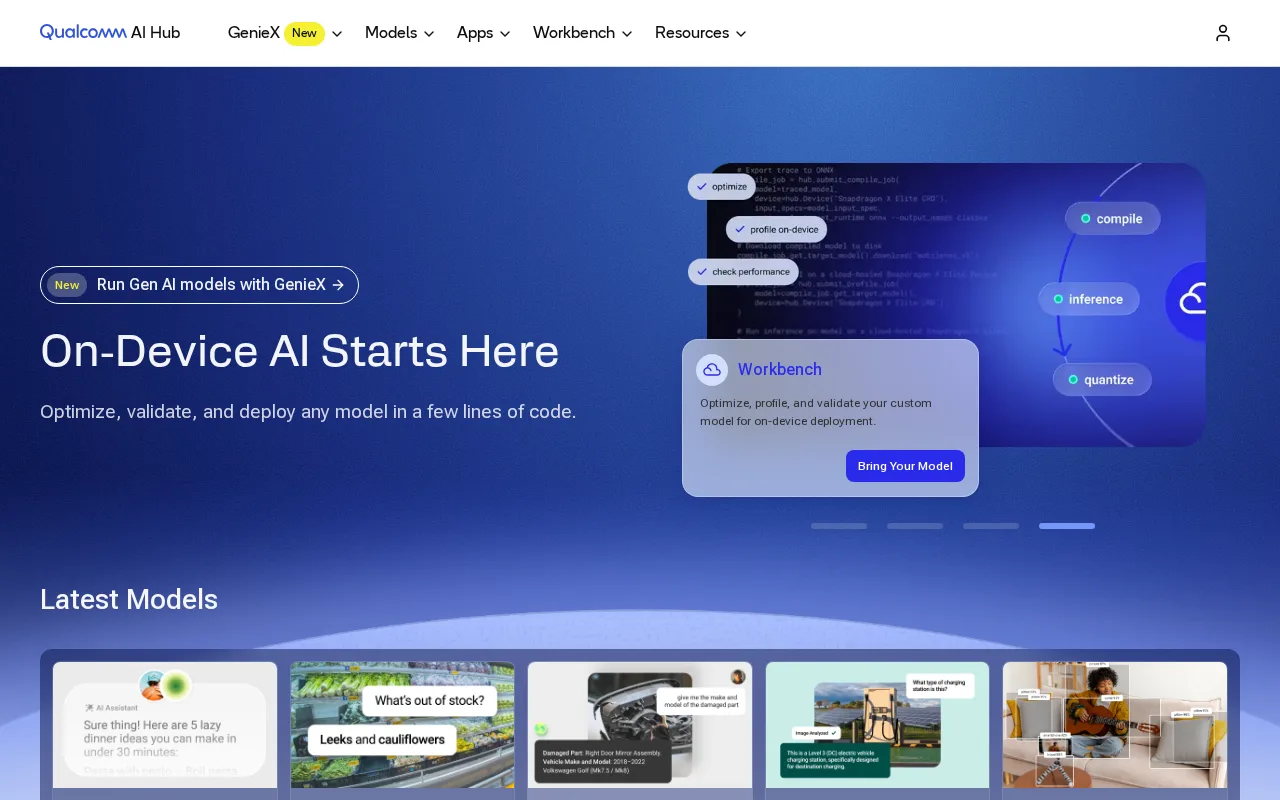Click the On-Device AI Starts Here heading
The image size is (1280, 800).
(300, 352)
